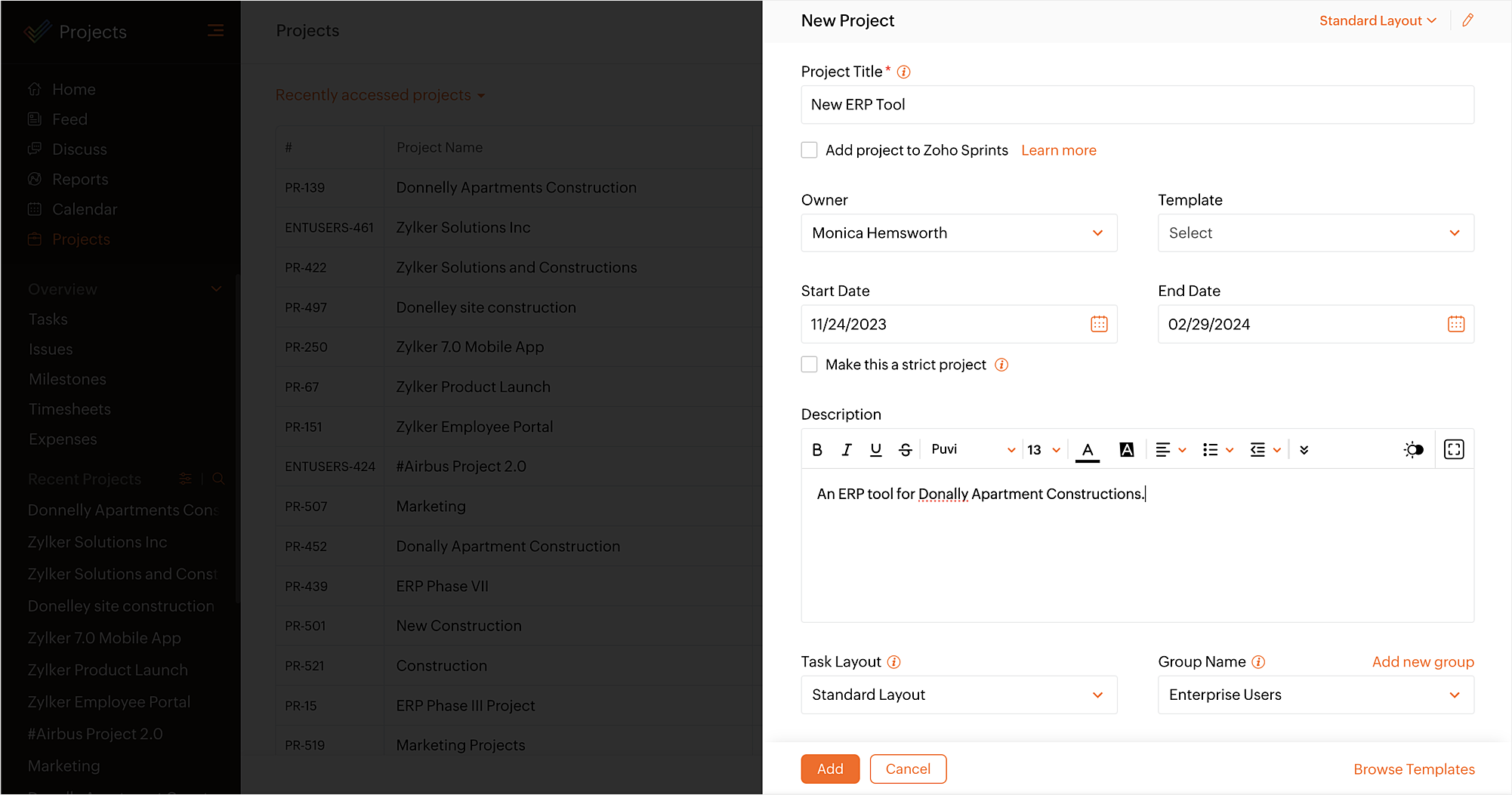Viewport: 1512px width, 795px height.
Task: Open the bullet list options
Action: tap(1217, 450)
